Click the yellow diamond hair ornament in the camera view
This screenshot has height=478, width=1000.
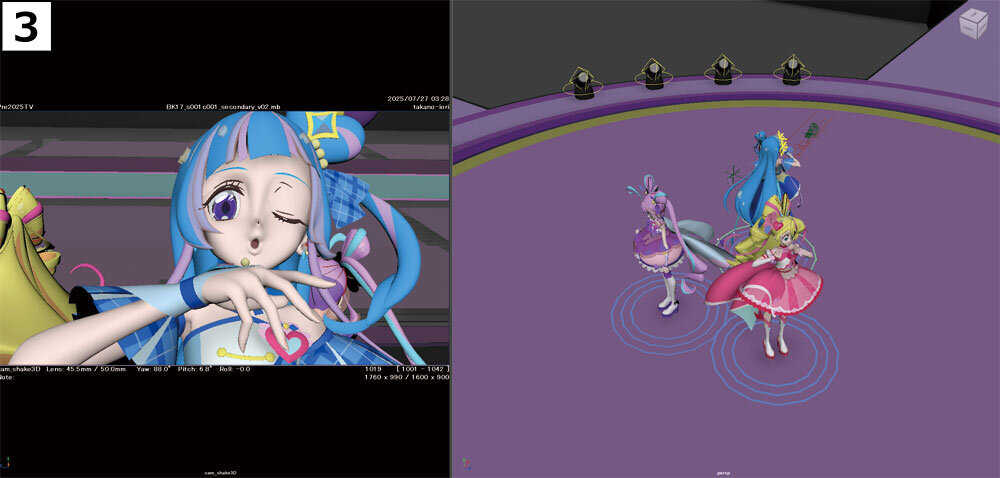click(323, 125)
